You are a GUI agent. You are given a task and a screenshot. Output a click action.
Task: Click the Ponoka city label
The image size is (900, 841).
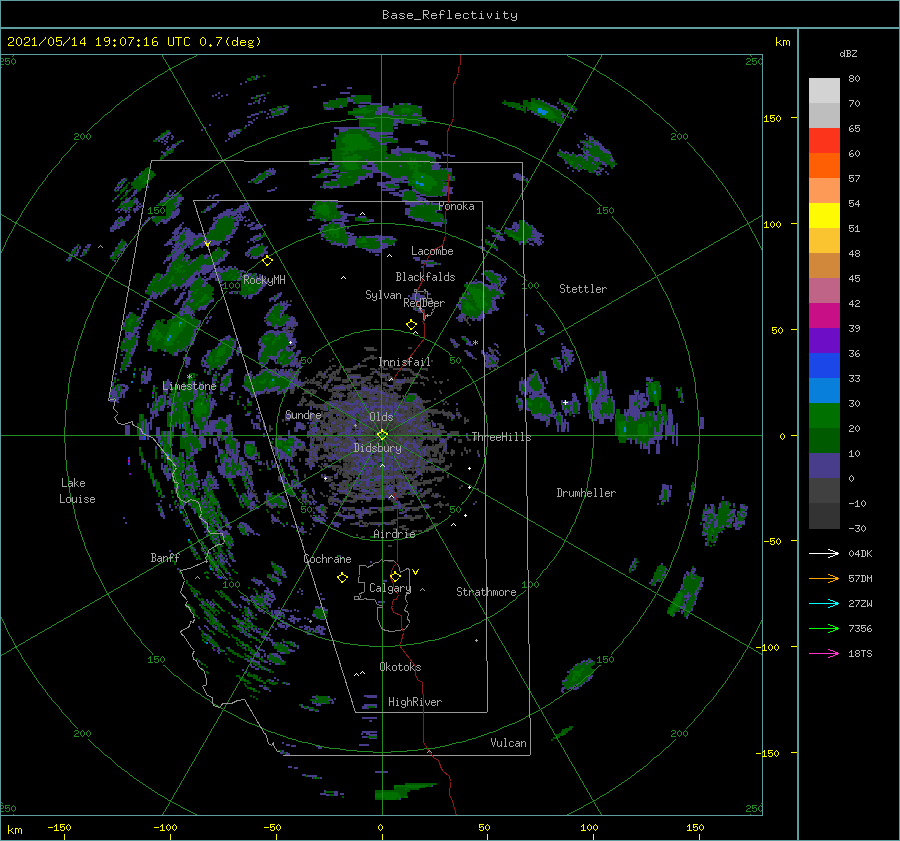(x=456, y=206)
